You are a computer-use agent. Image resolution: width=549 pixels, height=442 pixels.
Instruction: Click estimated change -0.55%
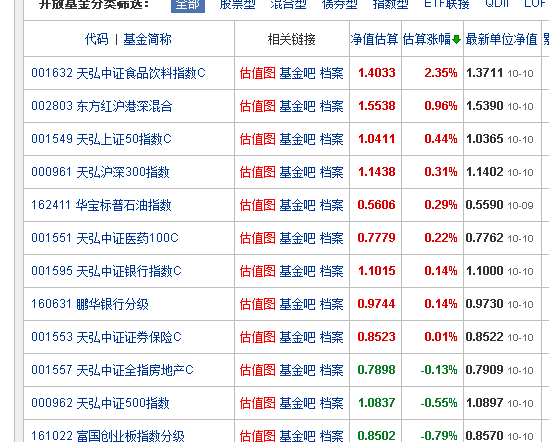click(x=439, y=403)
